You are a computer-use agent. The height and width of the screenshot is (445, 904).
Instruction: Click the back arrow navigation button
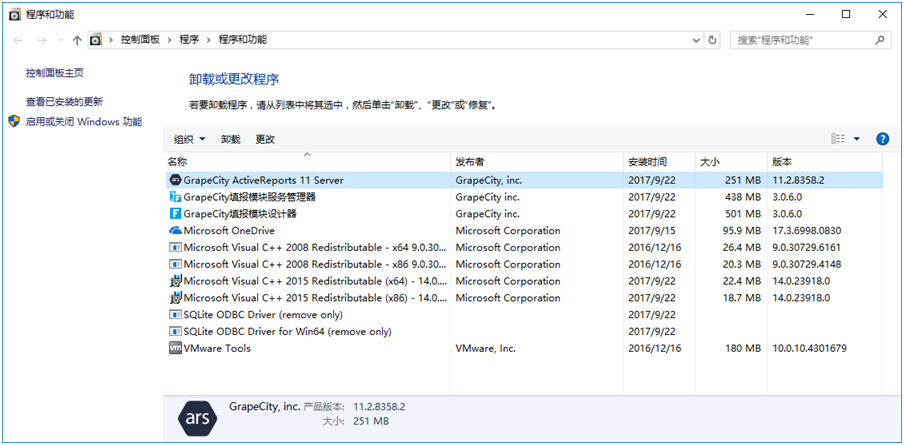pos(18,40)
